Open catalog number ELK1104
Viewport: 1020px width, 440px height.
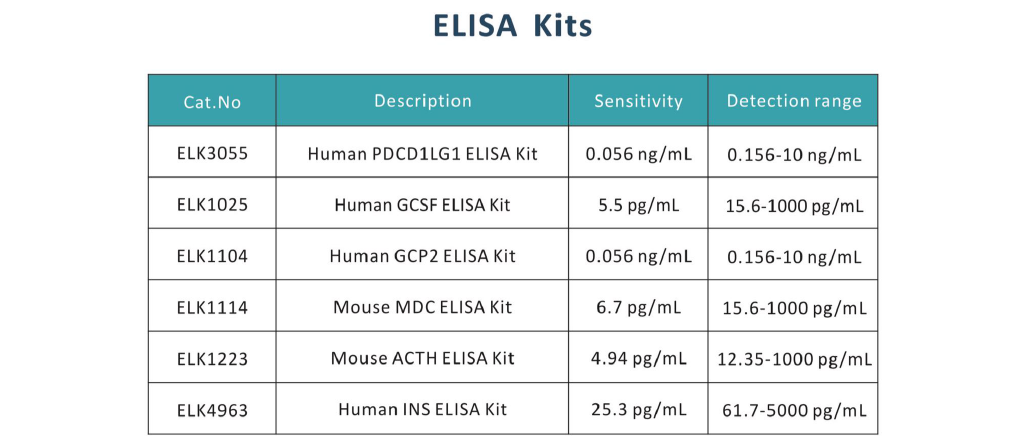tap(212, 256)
